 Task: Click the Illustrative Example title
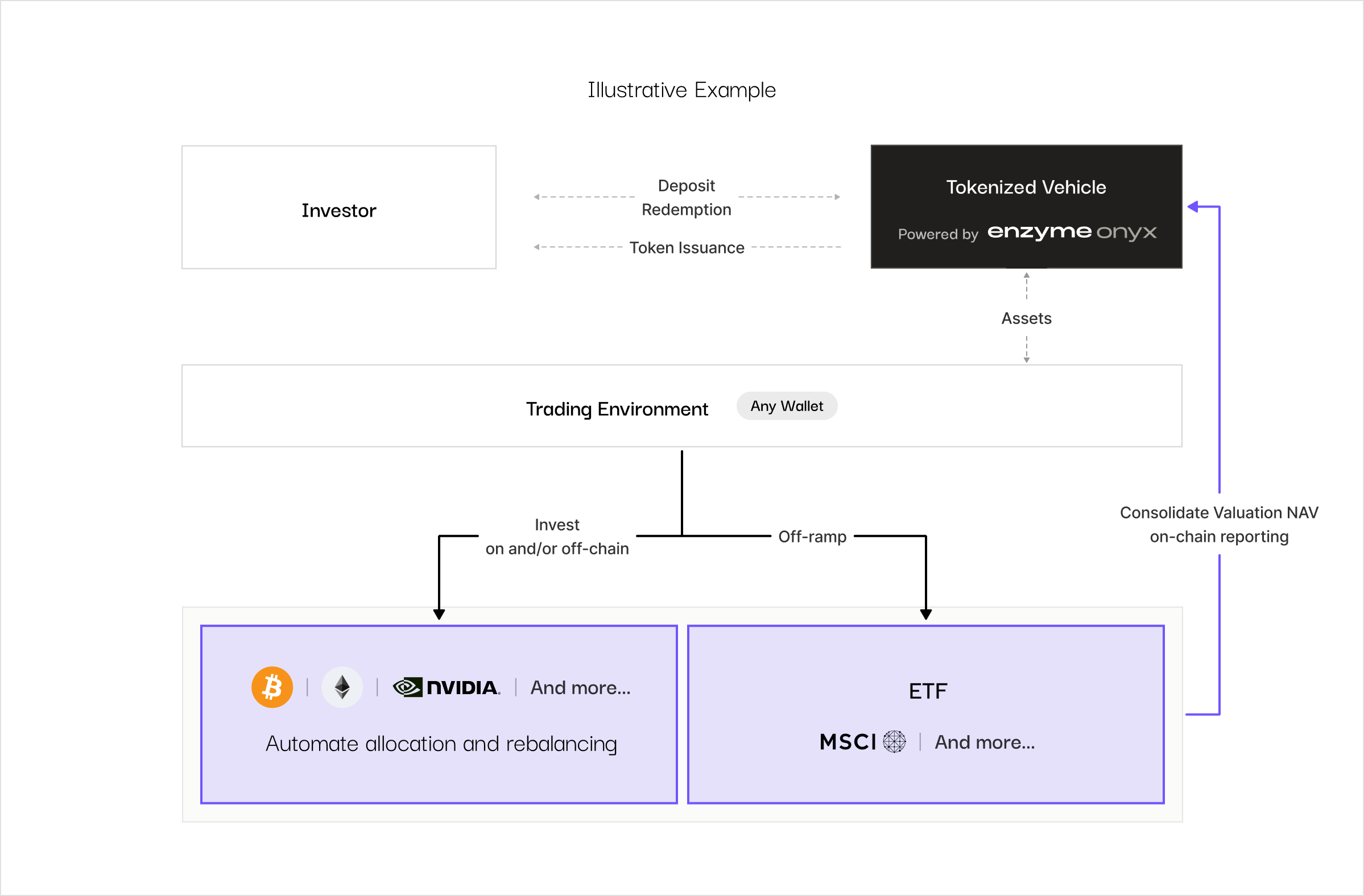681,90
